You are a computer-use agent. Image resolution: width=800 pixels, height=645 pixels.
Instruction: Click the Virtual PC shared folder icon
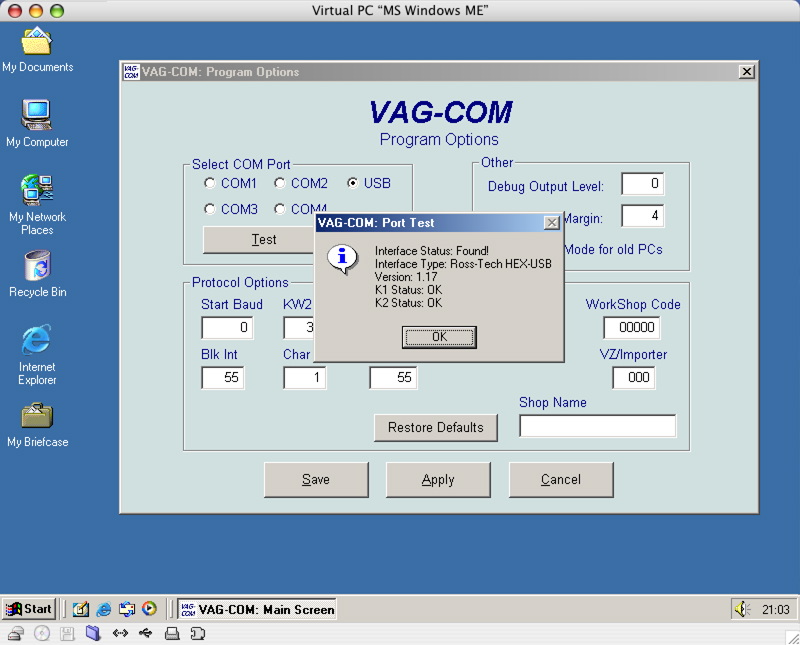click(x=93, y=633)
